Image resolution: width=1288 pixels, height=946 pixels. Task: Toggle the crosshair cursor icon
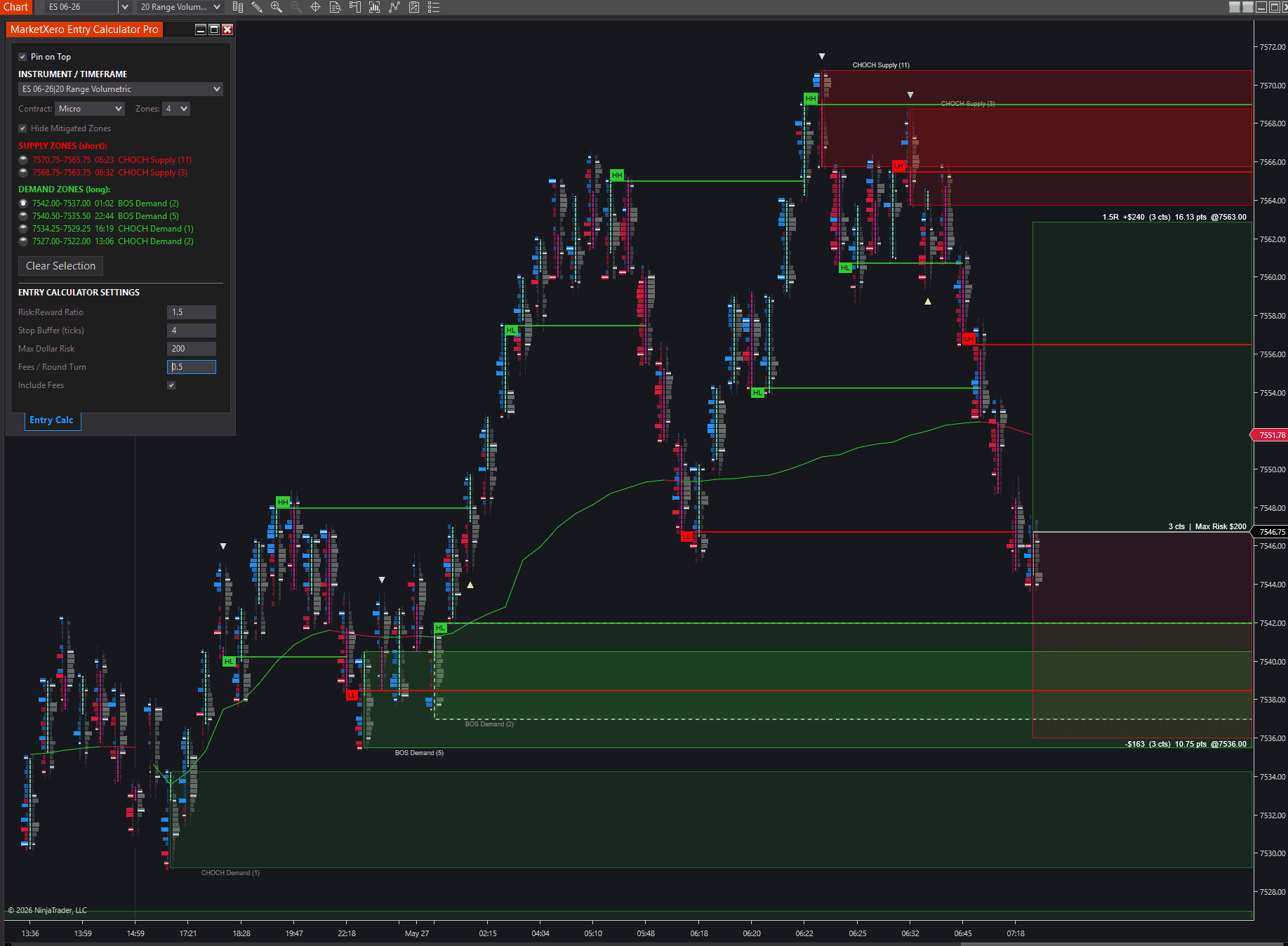pyautogui.click(x=316, y=7)
